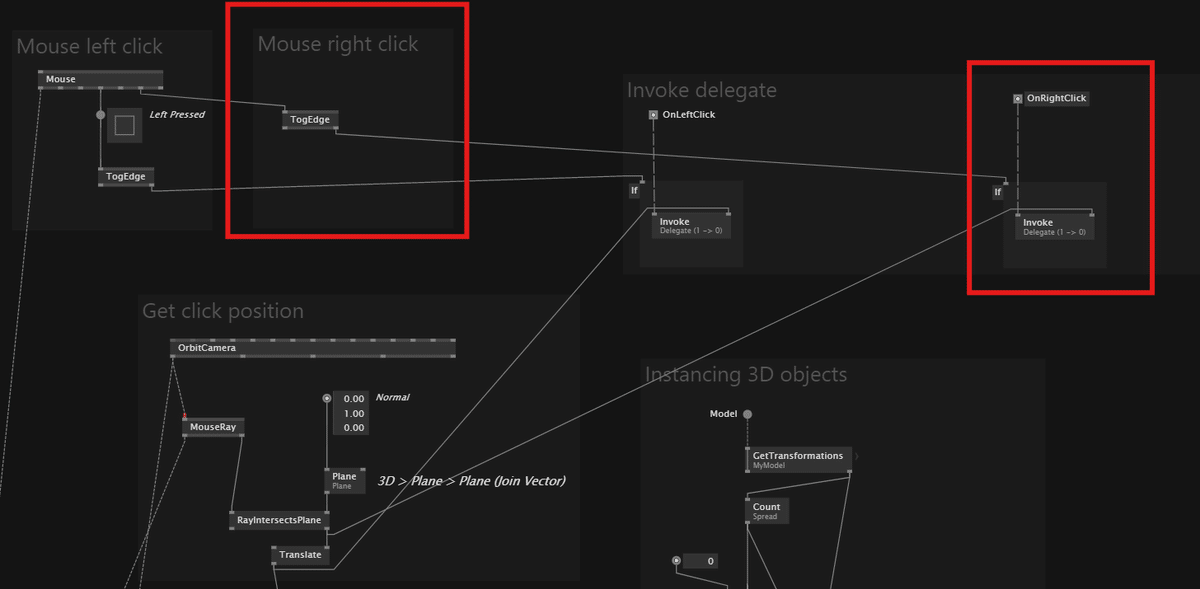Click the OnRightClick pad icon
This screenshot has width=1200, height=589.
(x=1017, y=99)
